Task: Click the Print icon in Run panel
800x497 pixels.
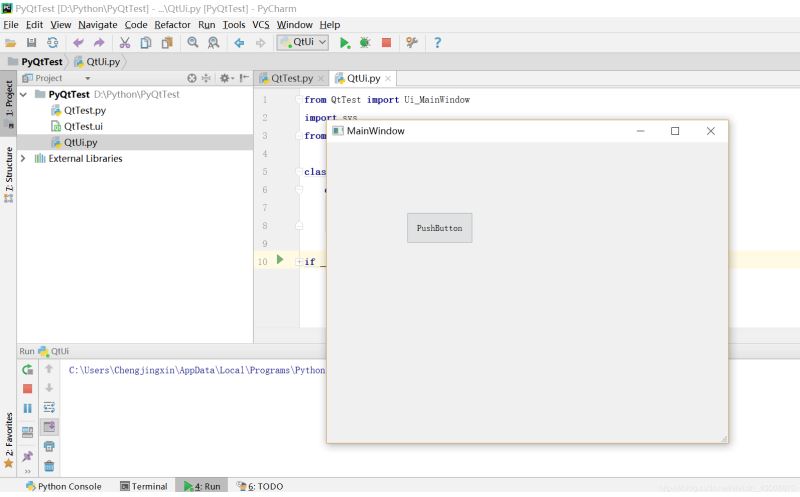Action: tap(49, 446)
